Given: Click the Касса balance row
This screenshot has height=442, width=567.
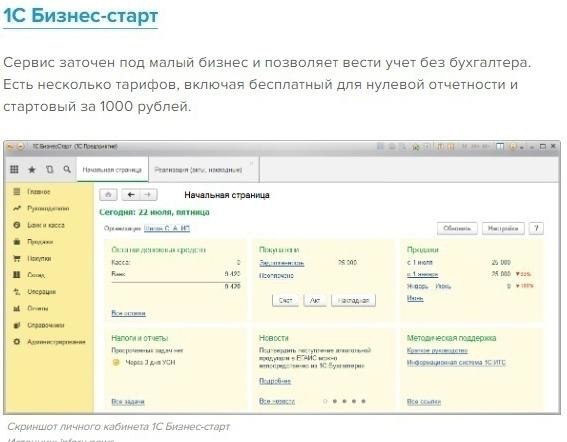Looking at the screenshot, I should tap(176, 262).
